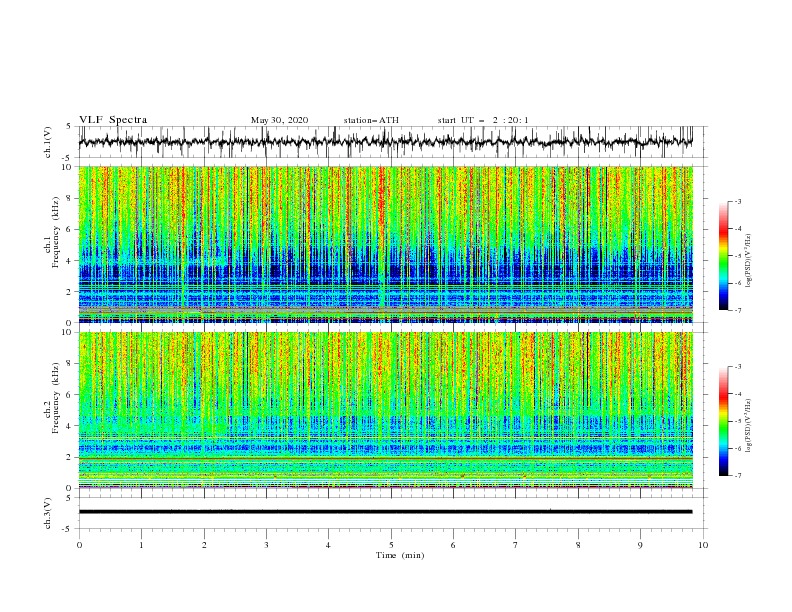Click the "ch.1(V)" waveform axis label
This screenshot has width=792, height=612.
point(48,142)
